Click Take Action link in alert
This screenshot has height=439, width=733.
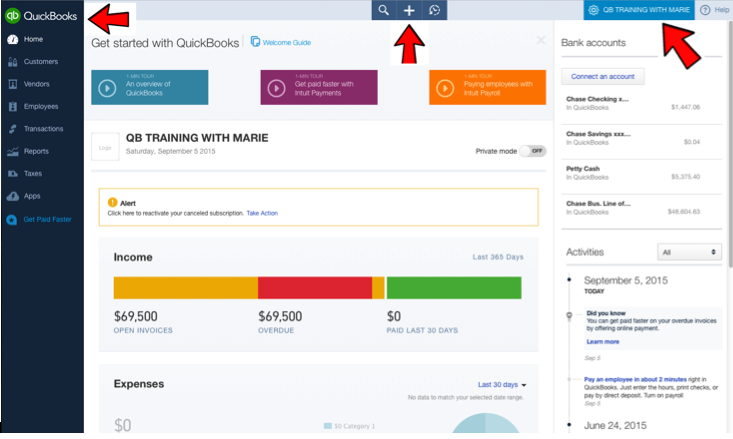[262, 213]
